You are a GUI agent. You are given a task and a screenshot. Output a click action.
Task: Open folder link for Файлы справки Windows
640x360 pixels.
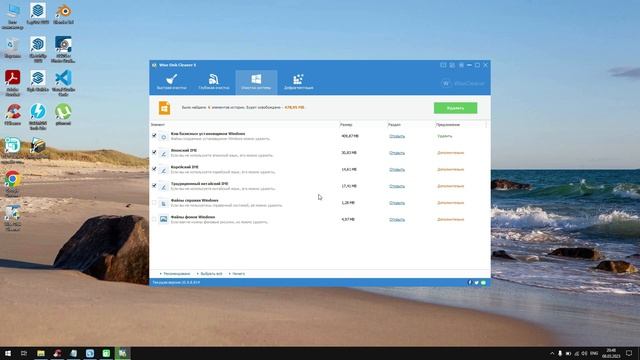point(397,203)
